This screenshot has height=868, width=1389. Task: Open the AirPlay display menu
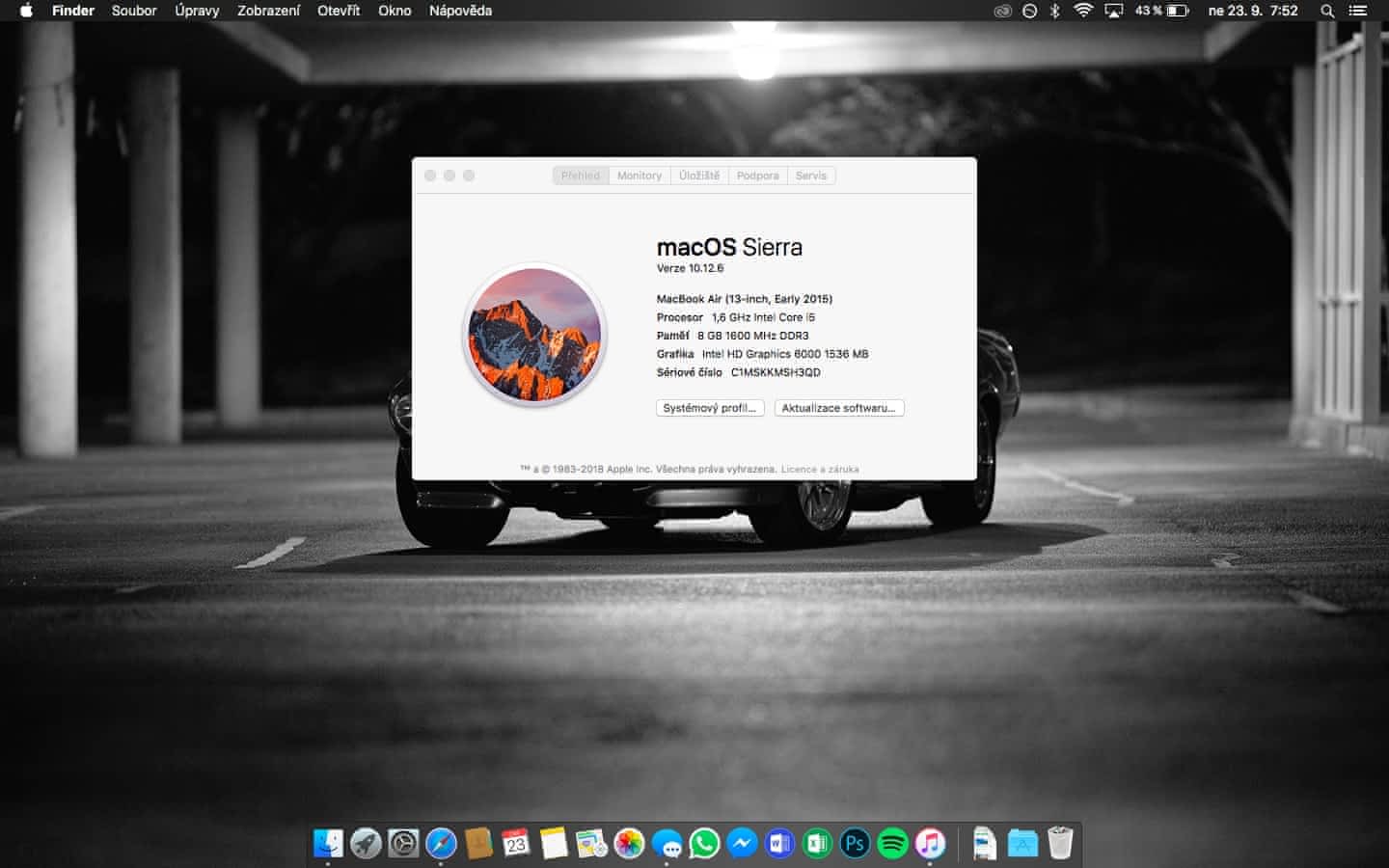[1114, 11]
